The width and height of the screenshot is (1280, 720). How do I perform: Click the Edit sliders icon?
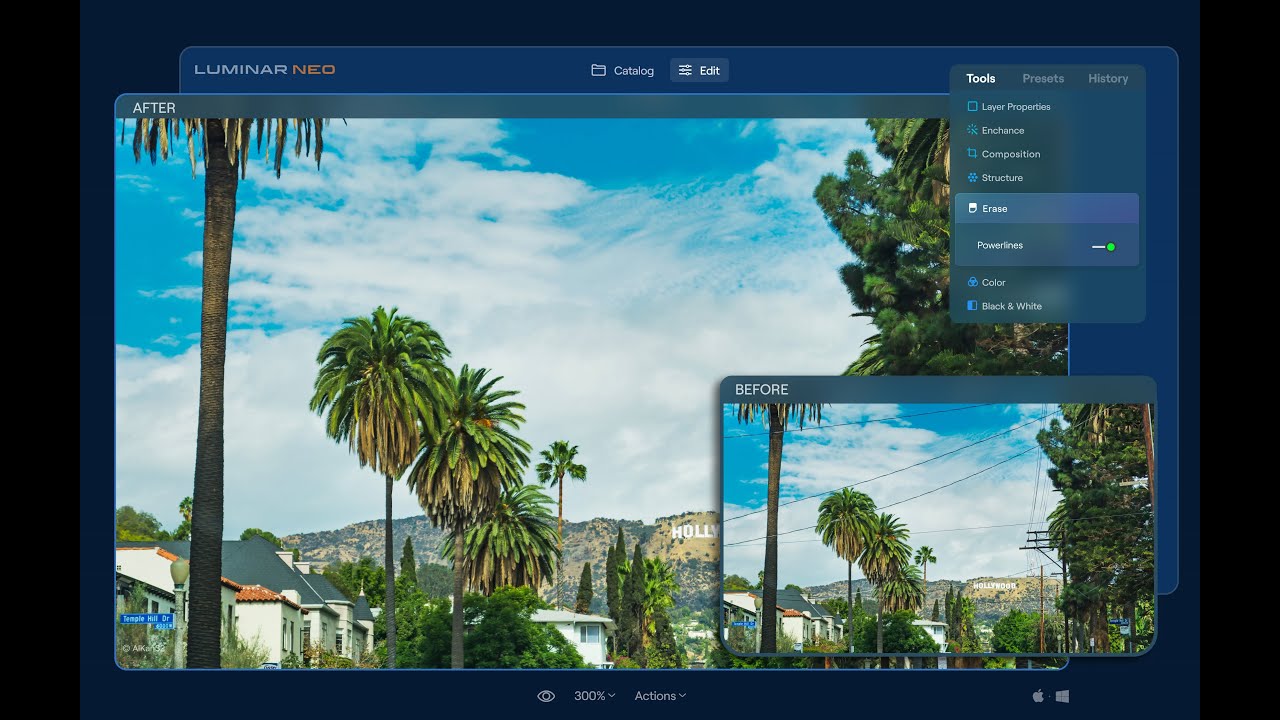coord(685,70)
